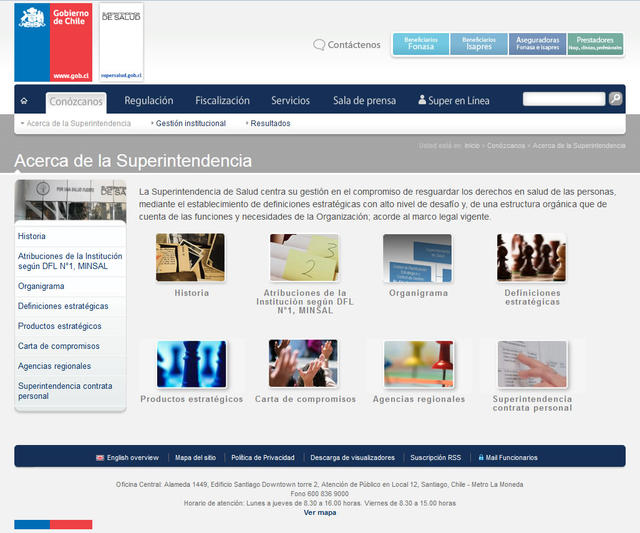Click the search magnifier button
This screenshot has height=533, width=640.
(x=616, y=99)
